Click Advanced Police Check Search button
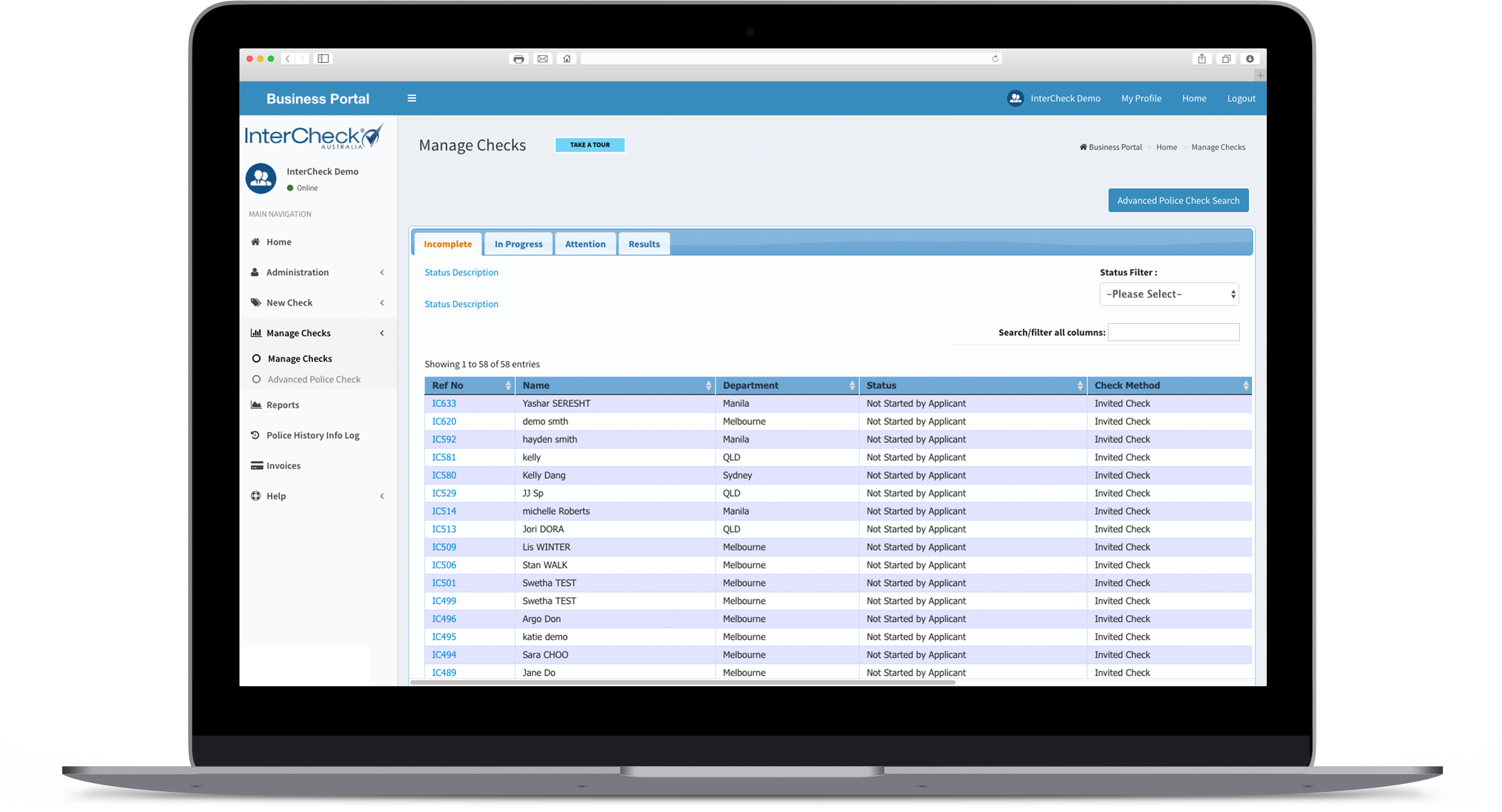 (x=1178, y=201)
